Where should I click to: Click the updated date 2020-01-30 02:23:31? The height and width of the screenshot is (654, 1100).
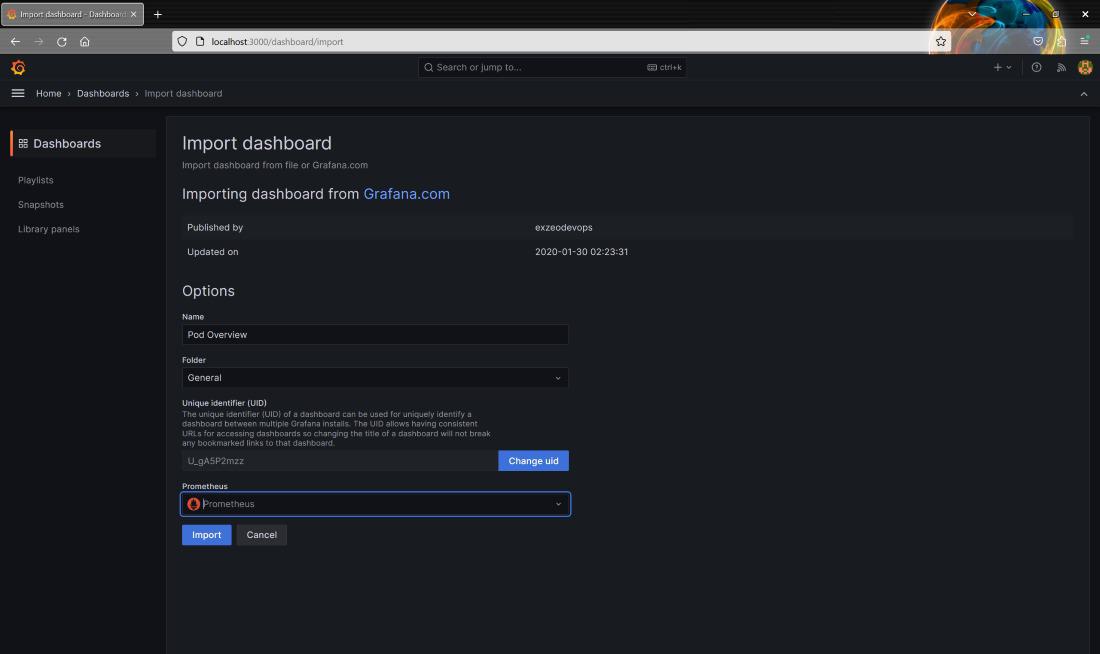(582, 252)
